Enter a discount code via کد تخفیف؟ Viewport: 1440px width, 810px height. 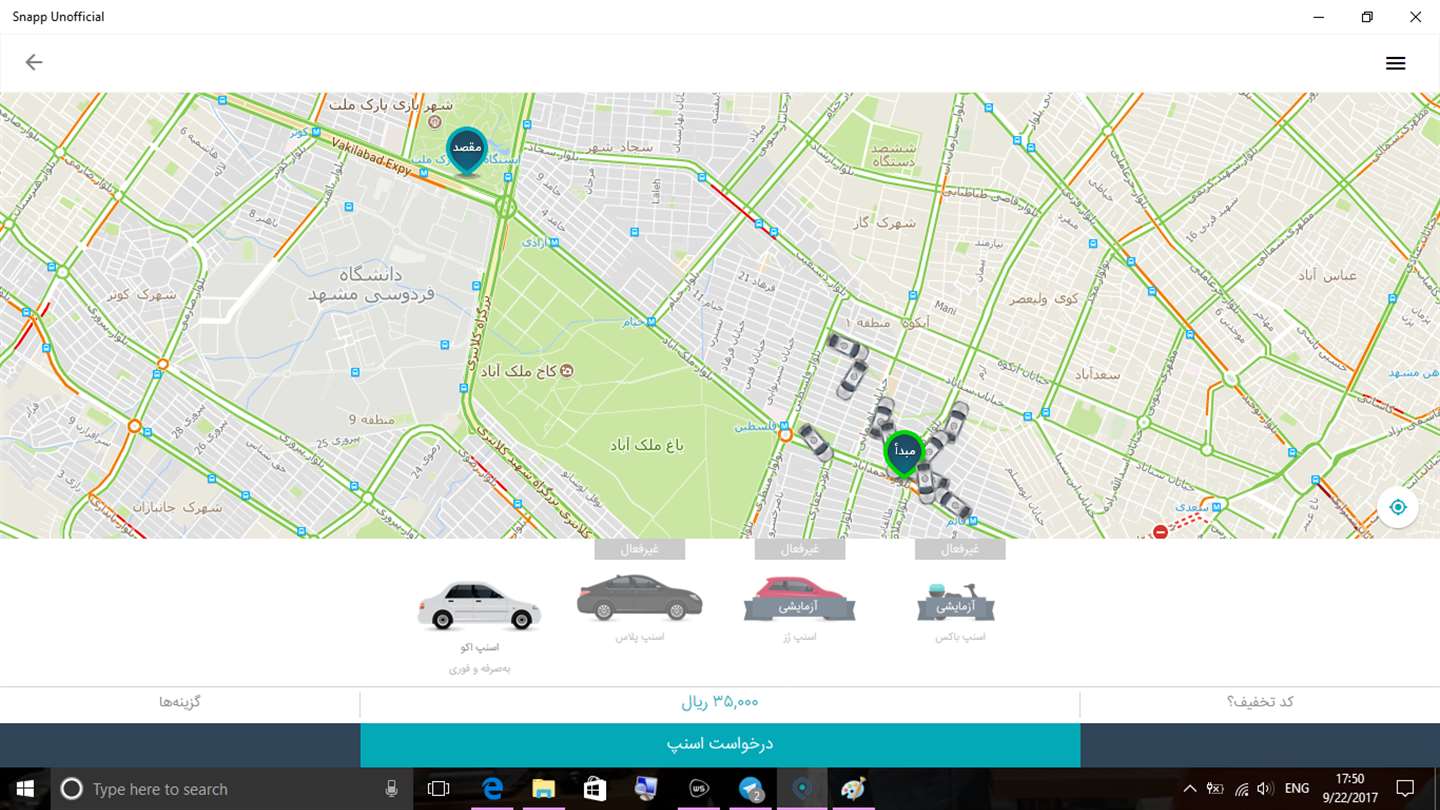(x=1260, y=702)
